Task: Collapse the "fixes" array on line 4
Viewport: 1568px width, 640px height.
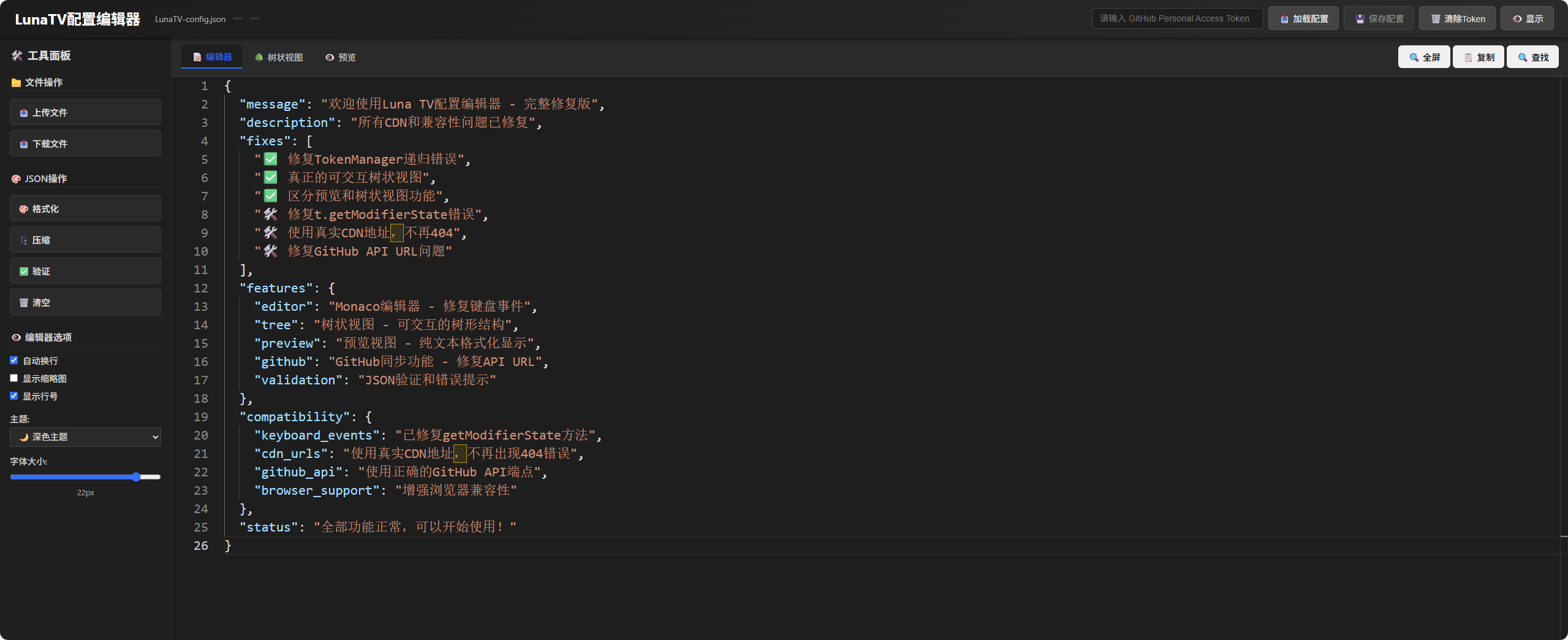Action: pos(217,141)
